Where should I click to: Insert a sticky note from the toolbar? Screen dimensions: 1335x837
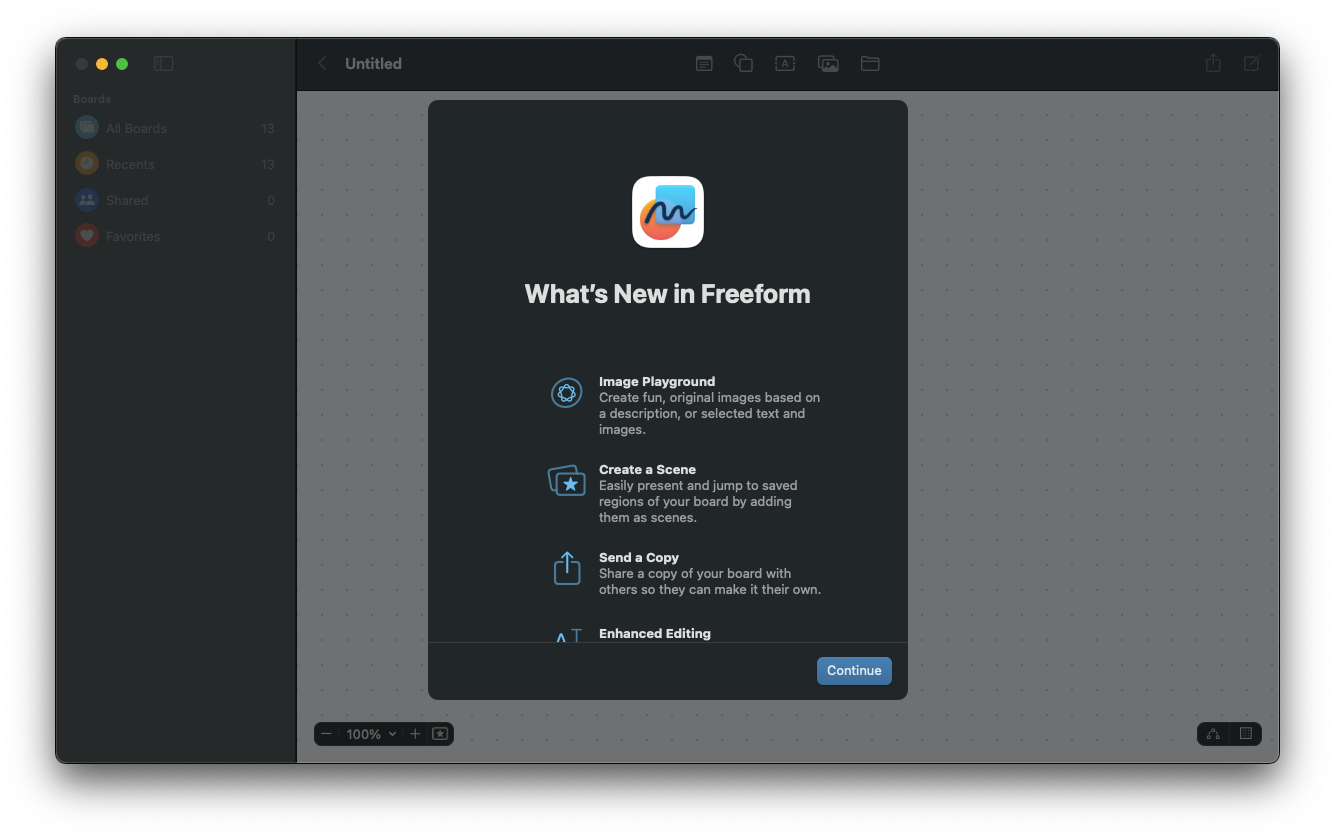(704, 64)
